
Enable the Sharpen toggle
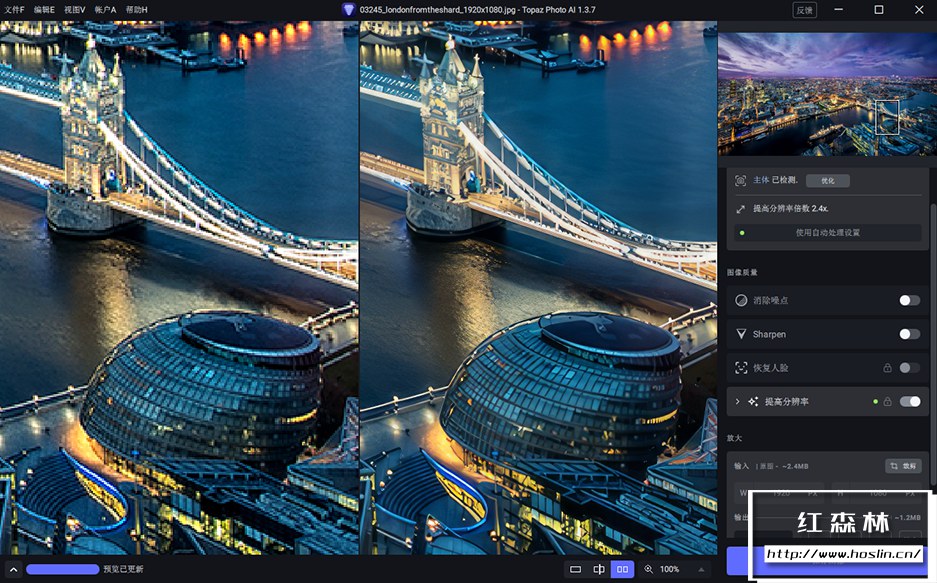910,334
